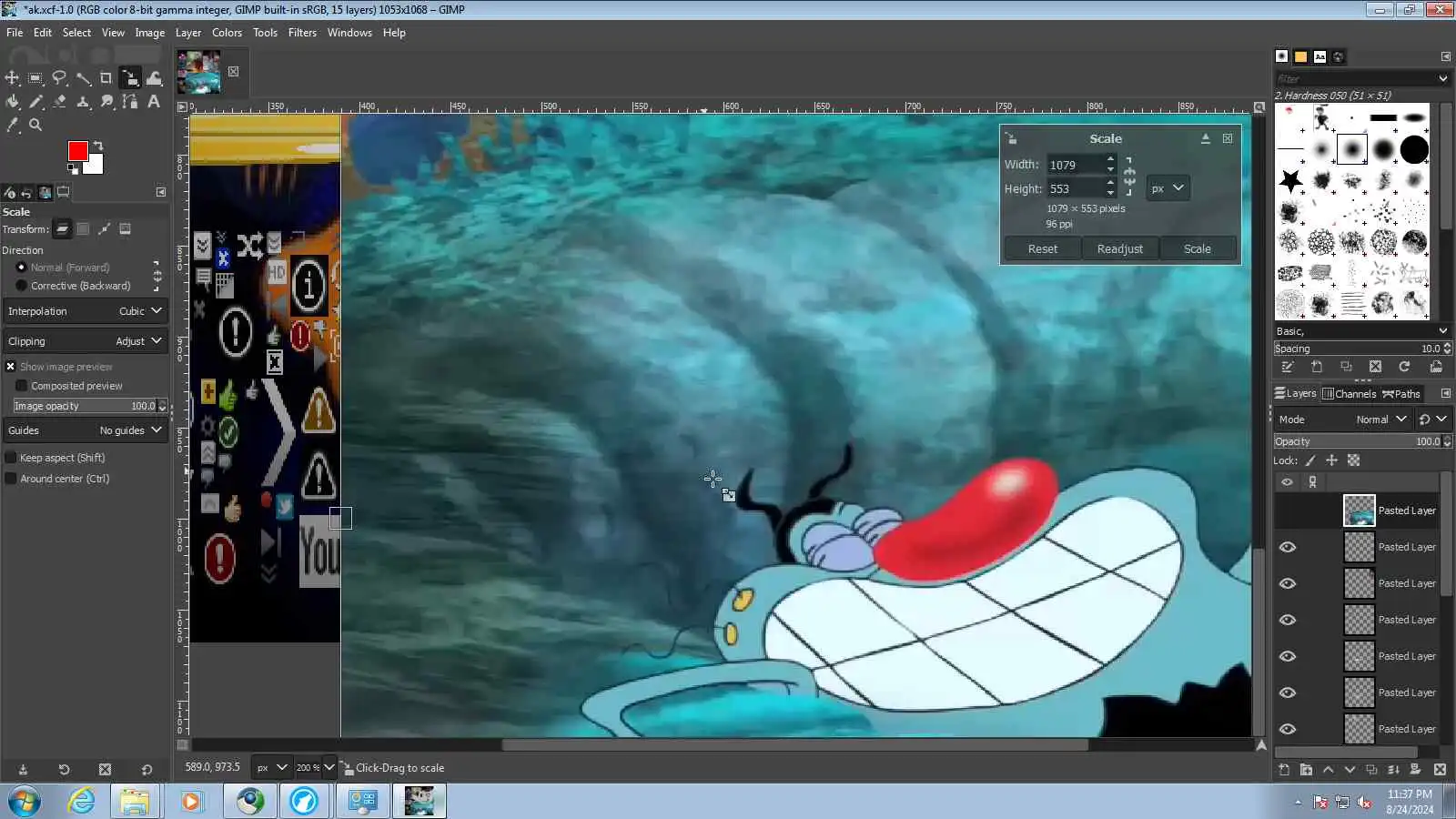Open the Interpolation Cubic dropdown
Viewport: 1456px width, 819px height.
(86, 311)
